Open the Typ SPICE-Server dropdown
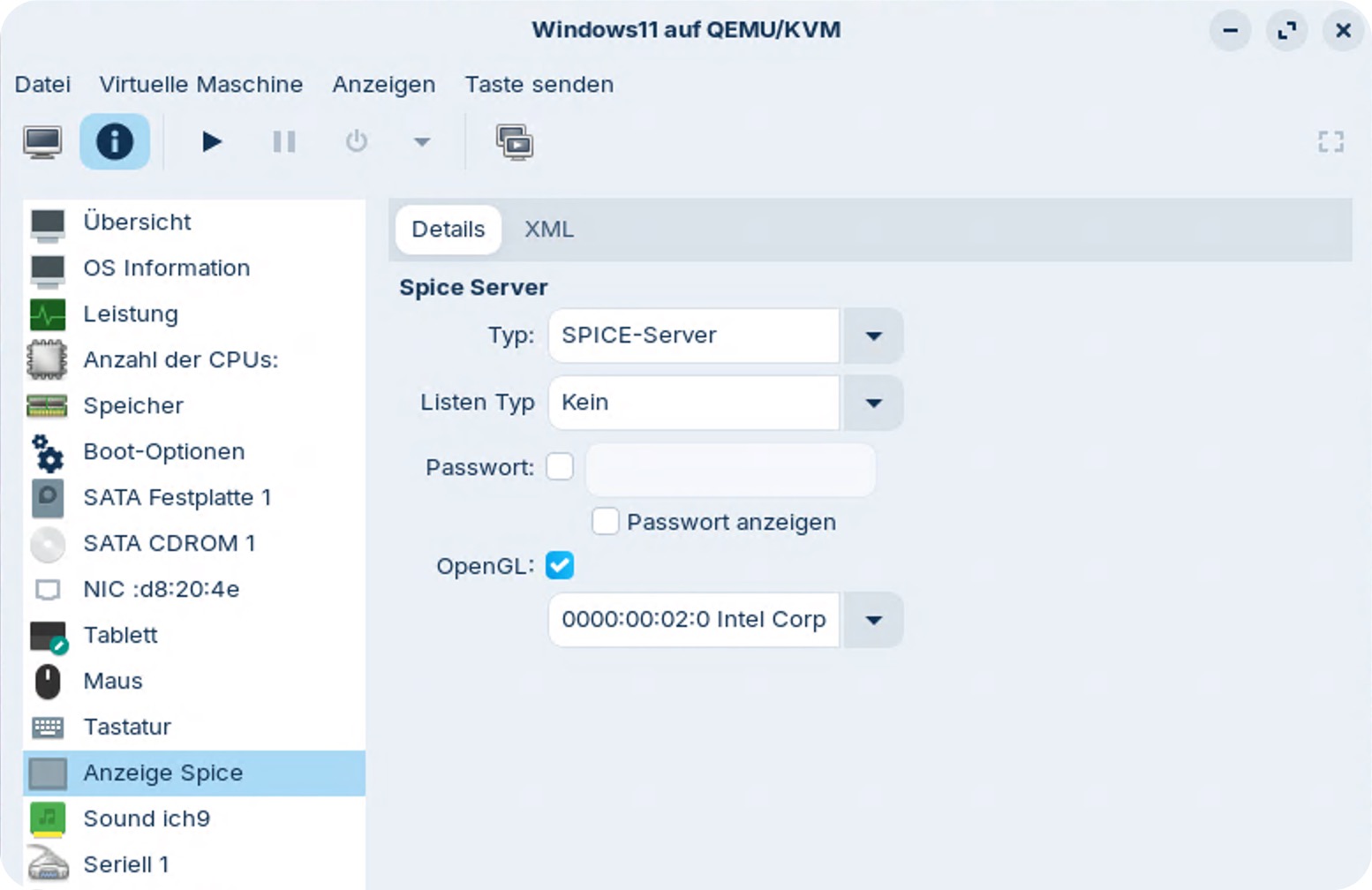The height and width of the screenshot is (890, 1372). pos(873,336)
